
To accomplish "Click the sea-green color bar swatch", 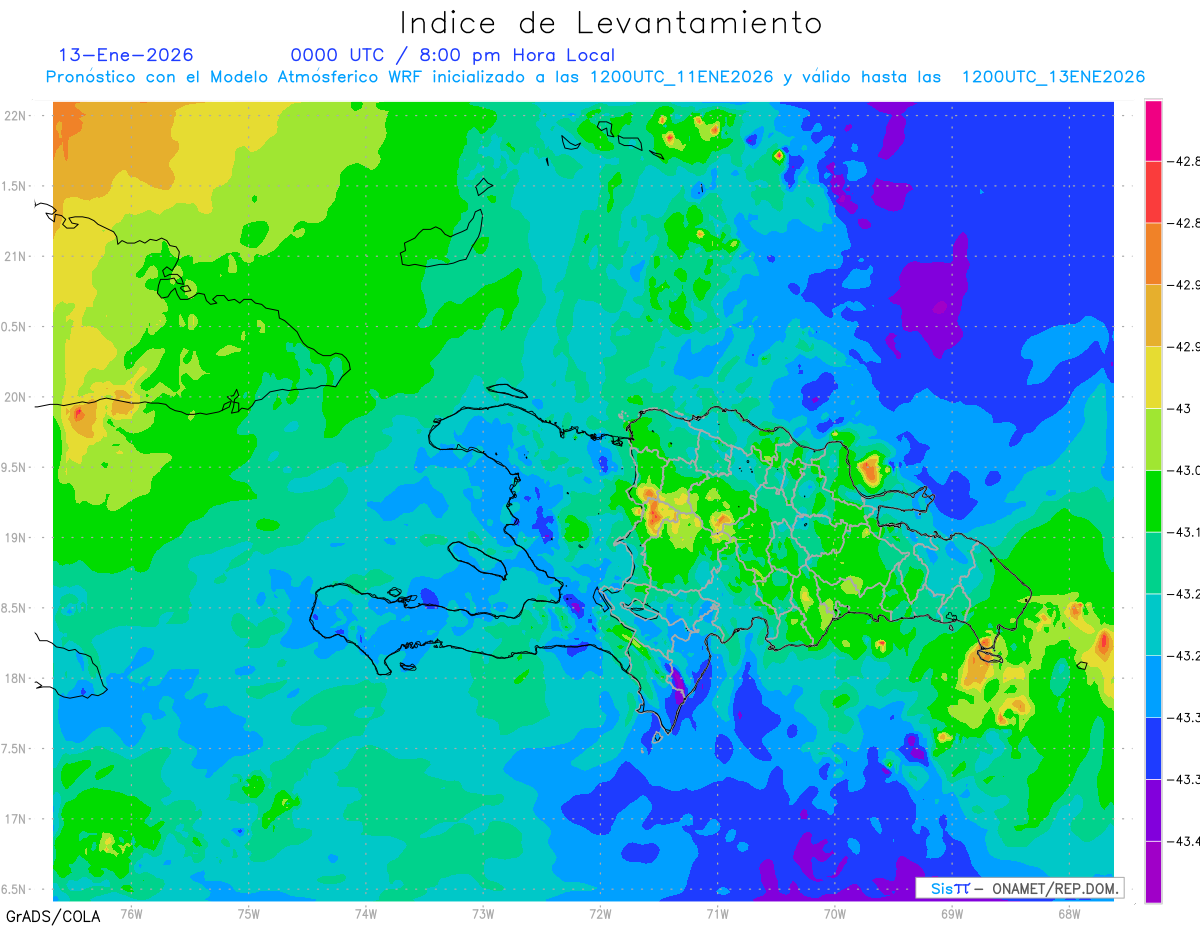I will pyautogui.click(x=1153, y=563).
